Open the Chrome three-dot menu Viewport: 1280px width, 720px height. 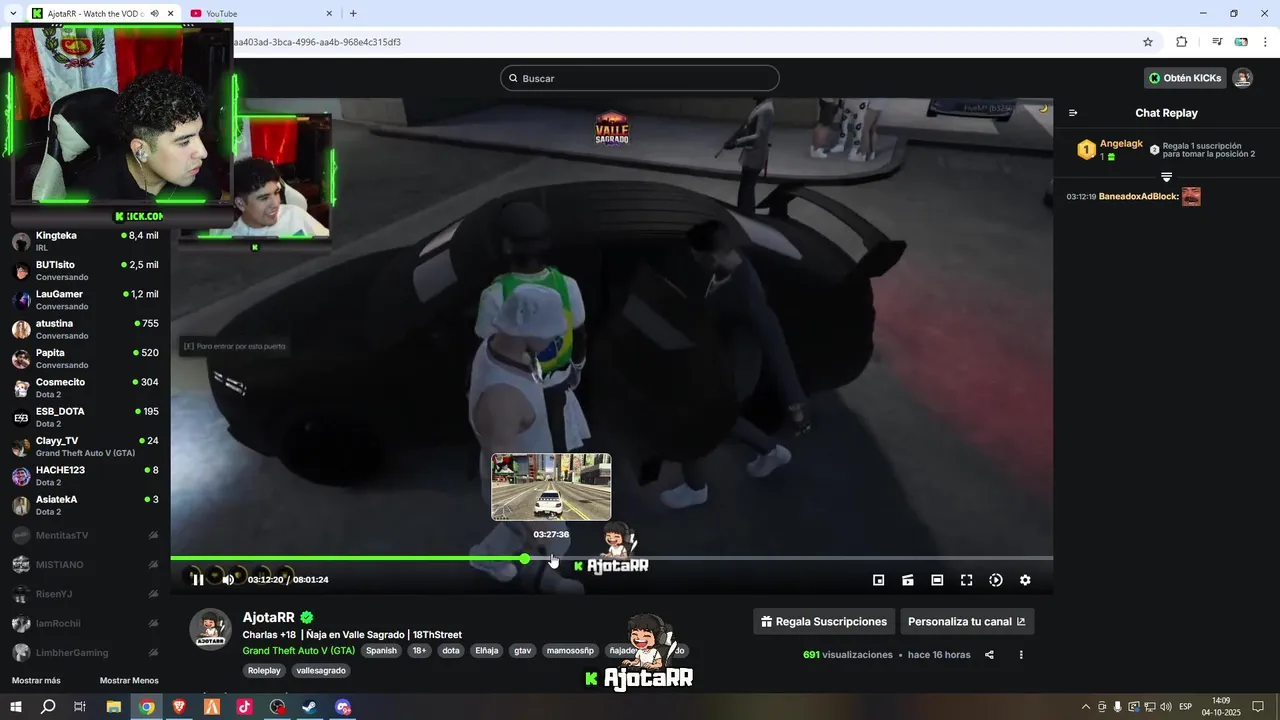(1265, 42)
